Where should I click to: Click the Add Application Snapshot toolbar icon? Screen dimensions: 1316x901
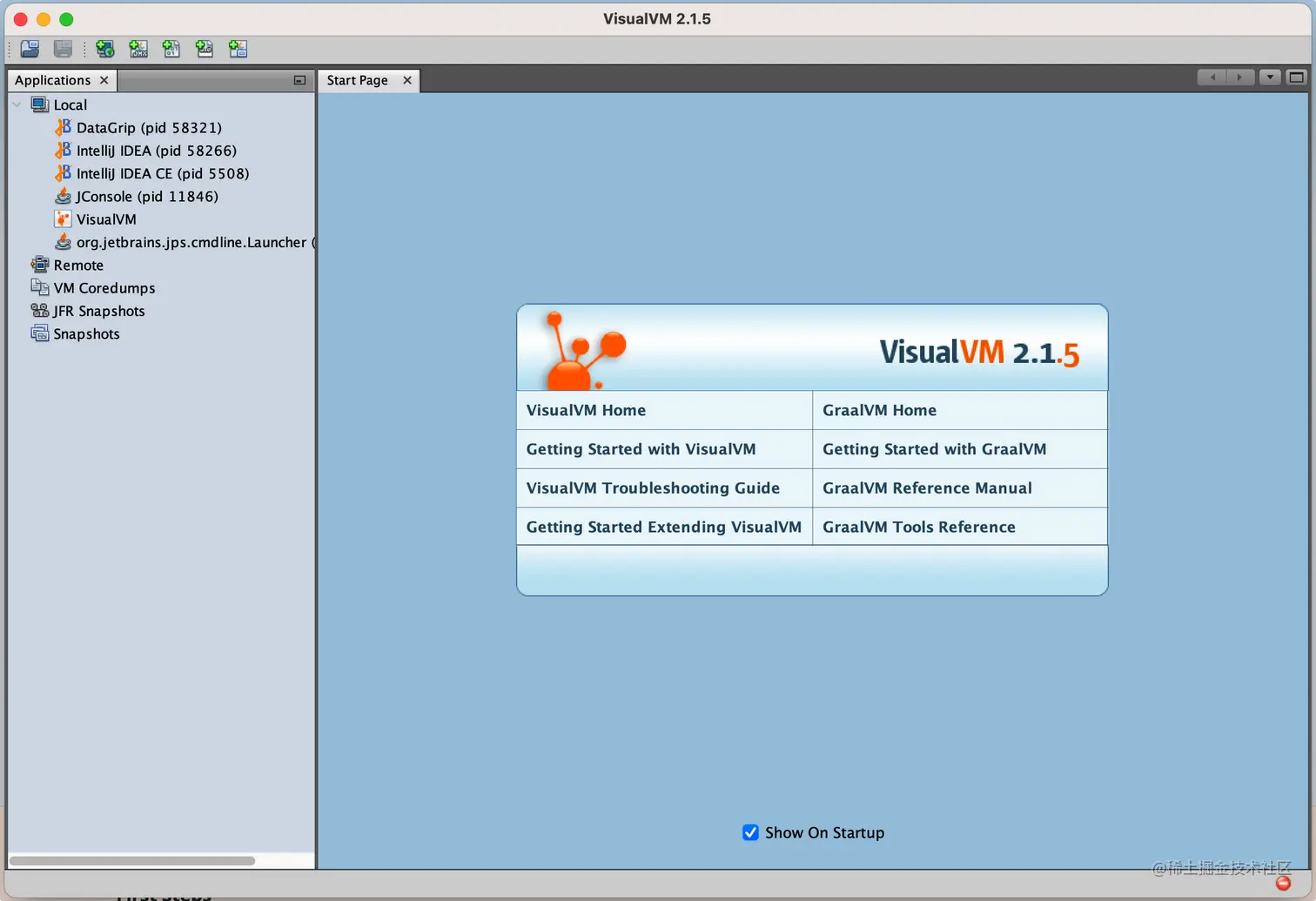238,49
